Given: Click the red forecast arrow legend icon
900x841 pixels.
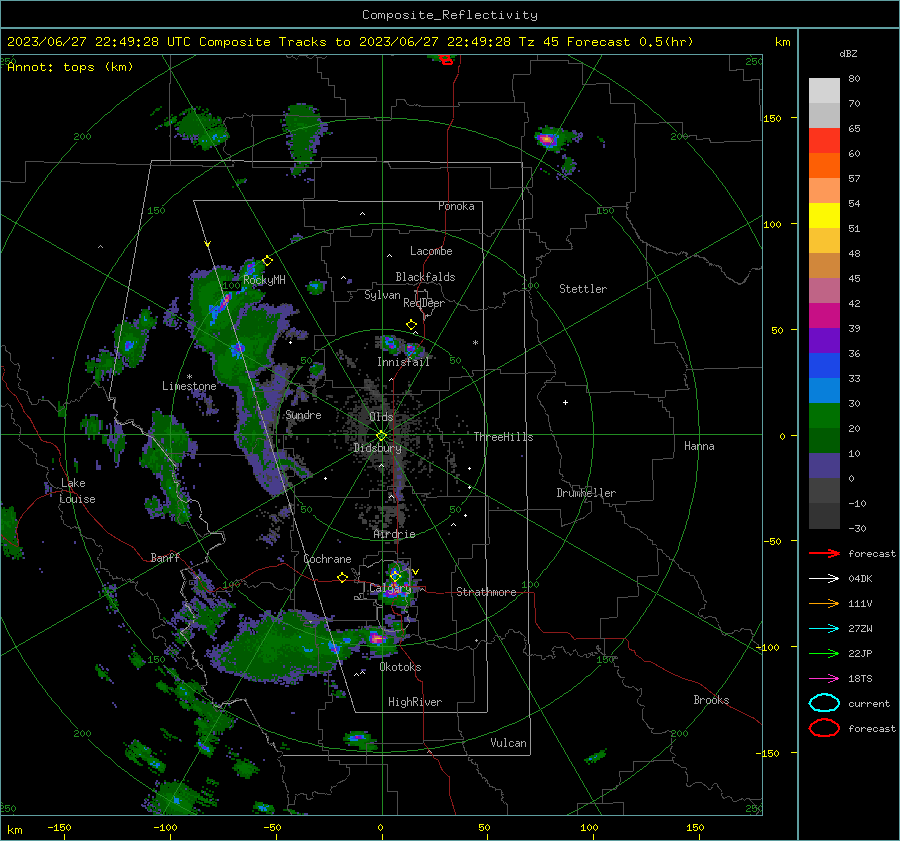Looking at the screenshot, I should [824, 553].
